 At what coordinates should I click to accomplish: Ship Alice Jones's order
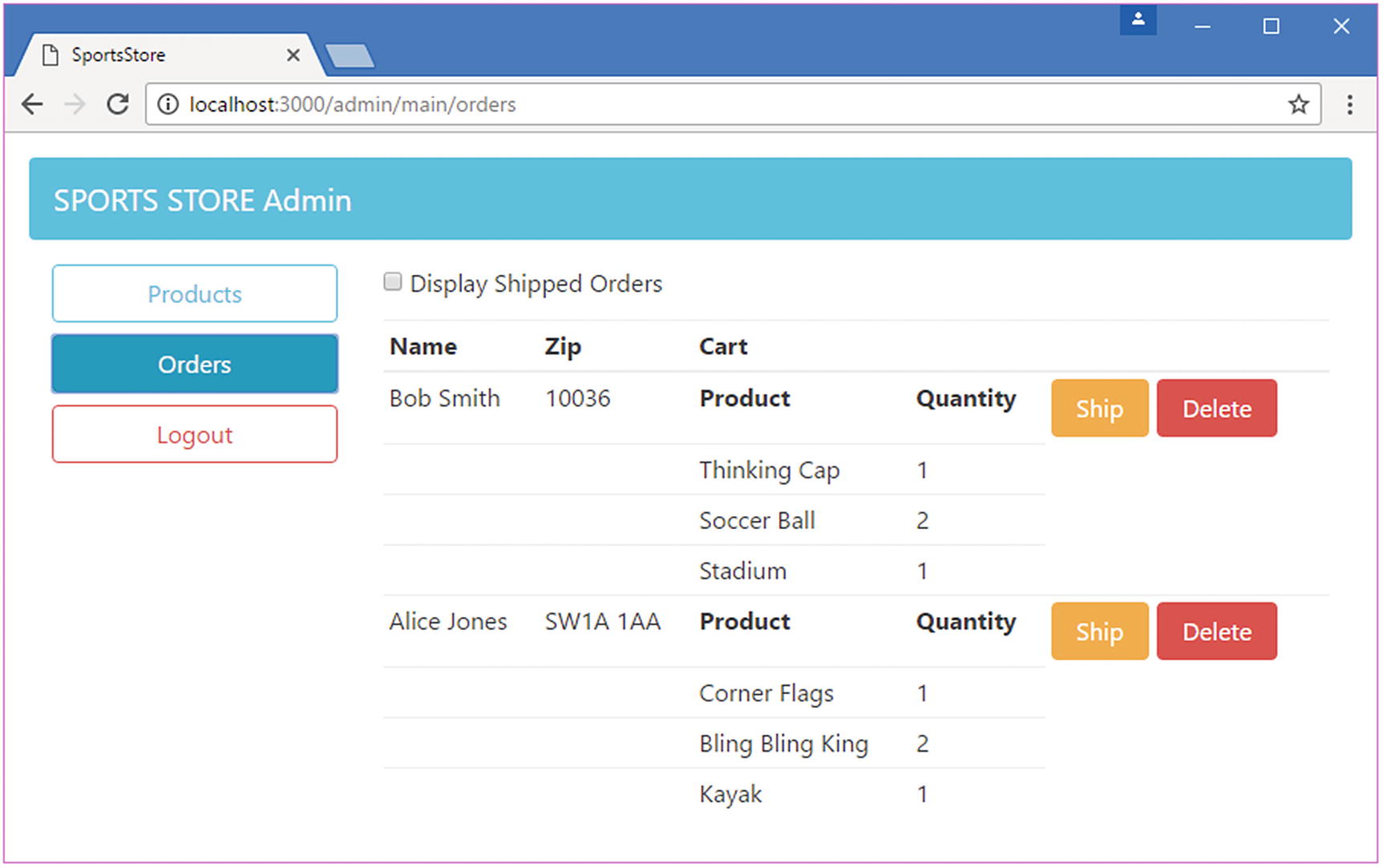[1099, 632]
